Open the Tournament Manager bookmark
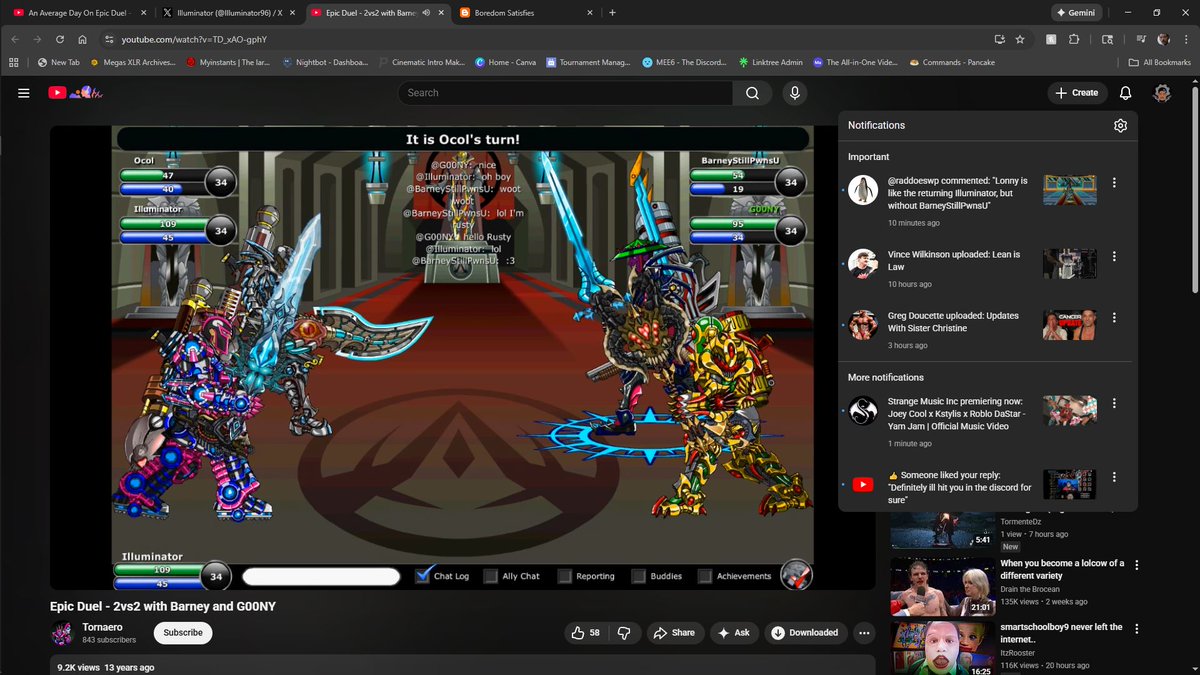Screen dimensions: 1200x675 coord(587,62)
